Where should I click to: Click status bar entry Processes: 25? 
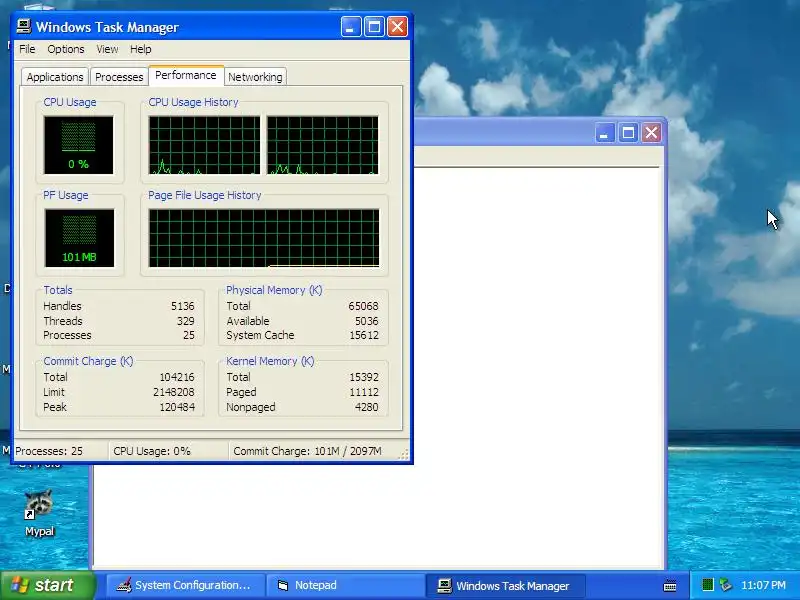pyautogui.click(x=49, y=451)
